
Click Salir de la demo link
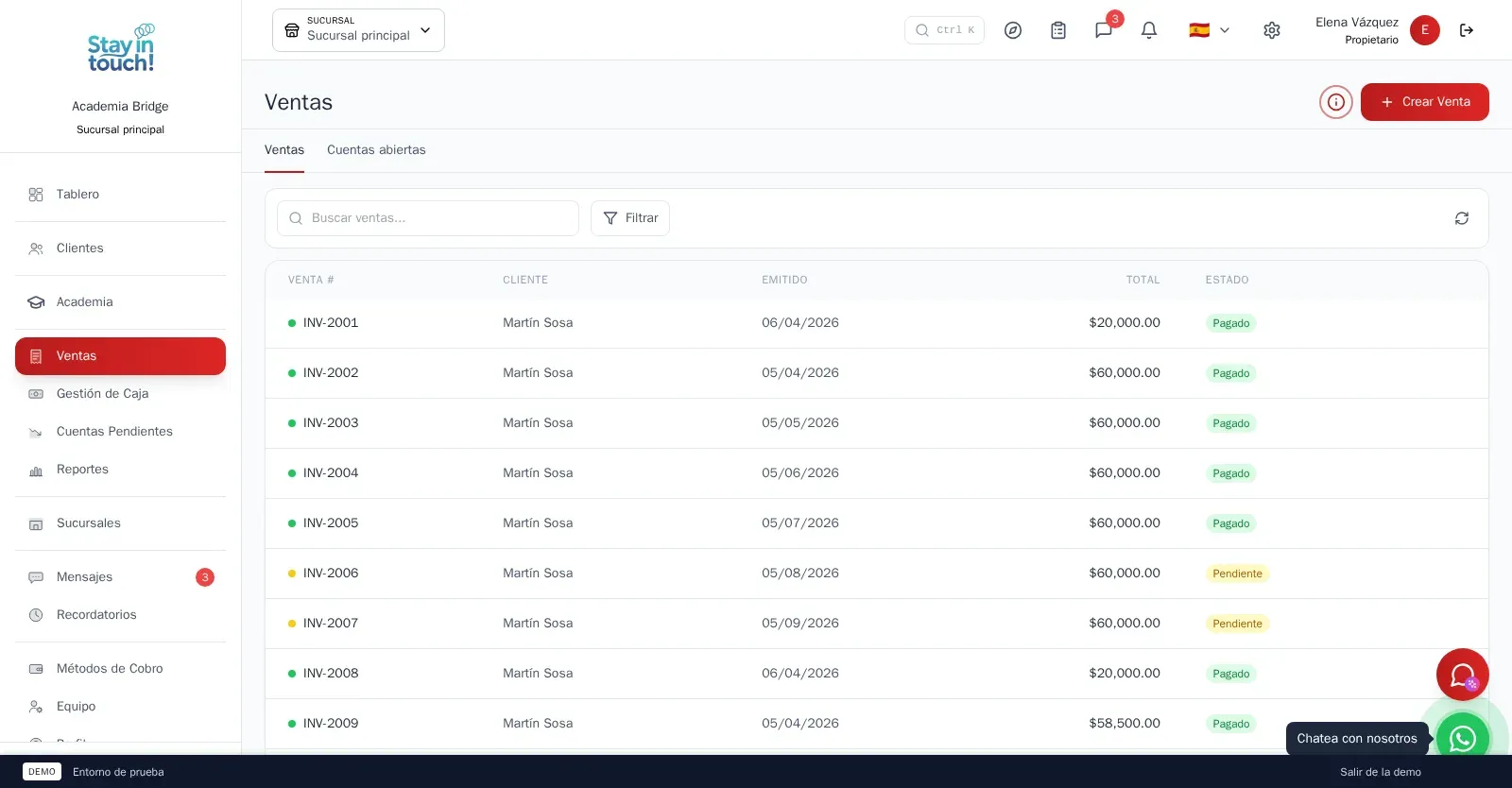coord(1381,772)
